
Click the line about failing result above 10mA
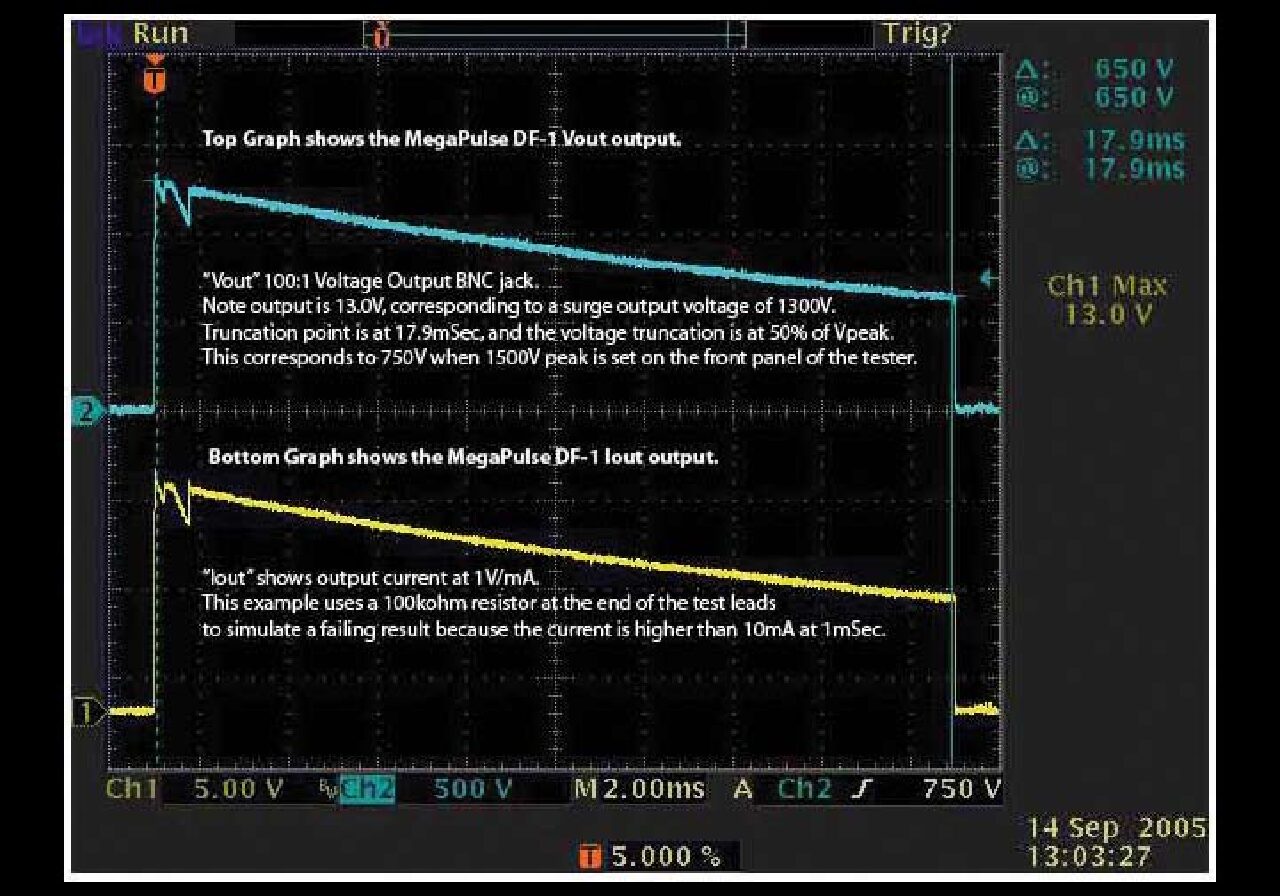pyautogui.click(x=543, y=630)
